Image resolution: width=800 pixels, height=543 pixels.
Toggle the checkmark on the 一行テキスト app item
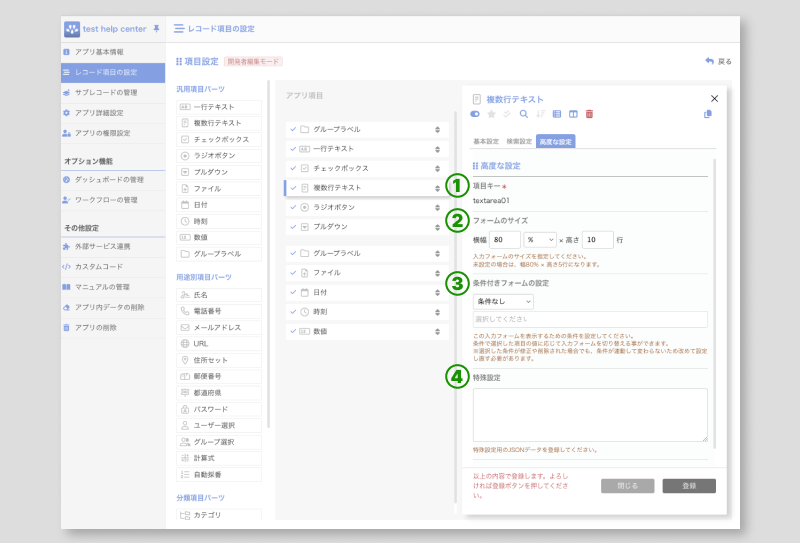pos(293,149)
